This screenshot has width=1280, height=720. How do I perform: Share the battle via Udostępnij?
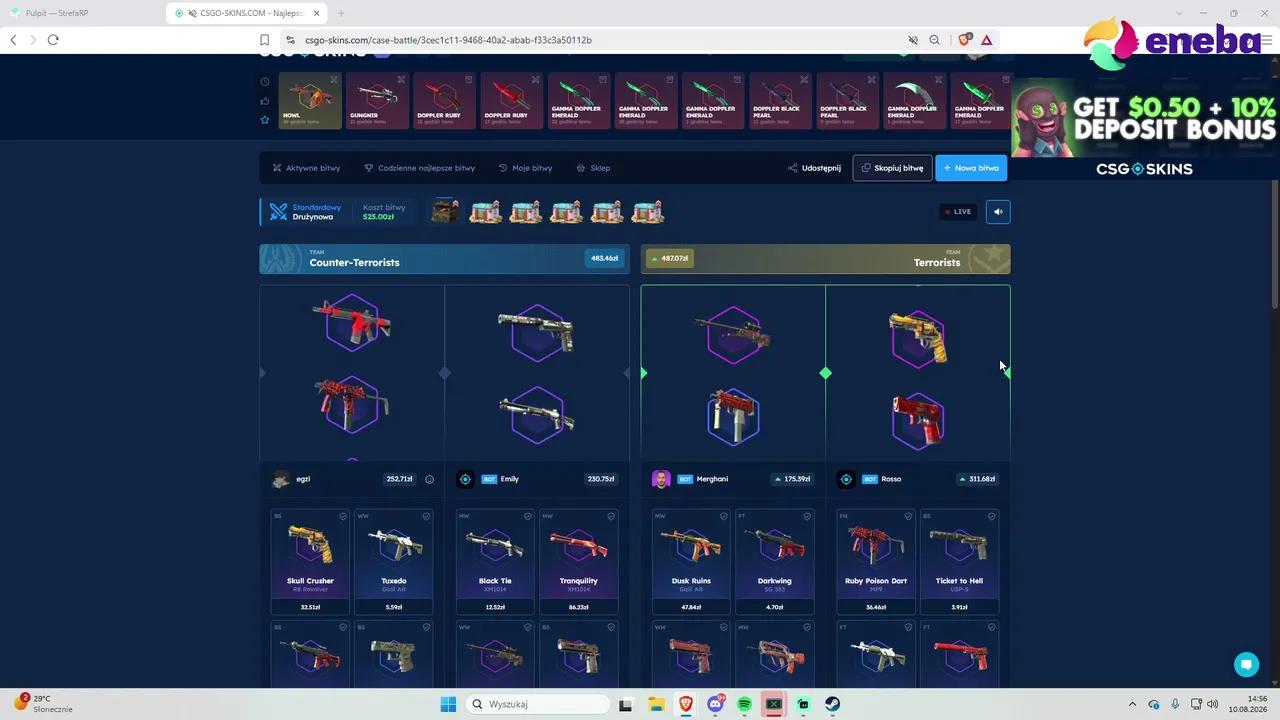coord(814,168)
